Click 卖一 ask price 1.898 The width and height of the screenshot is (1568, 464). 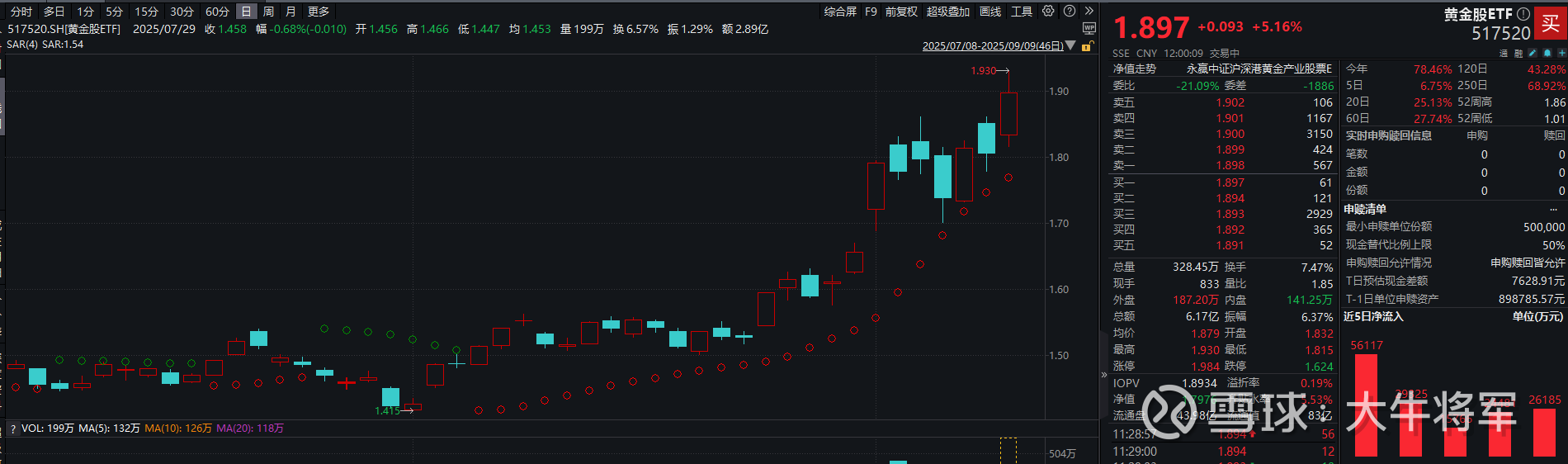point(1230,165)
